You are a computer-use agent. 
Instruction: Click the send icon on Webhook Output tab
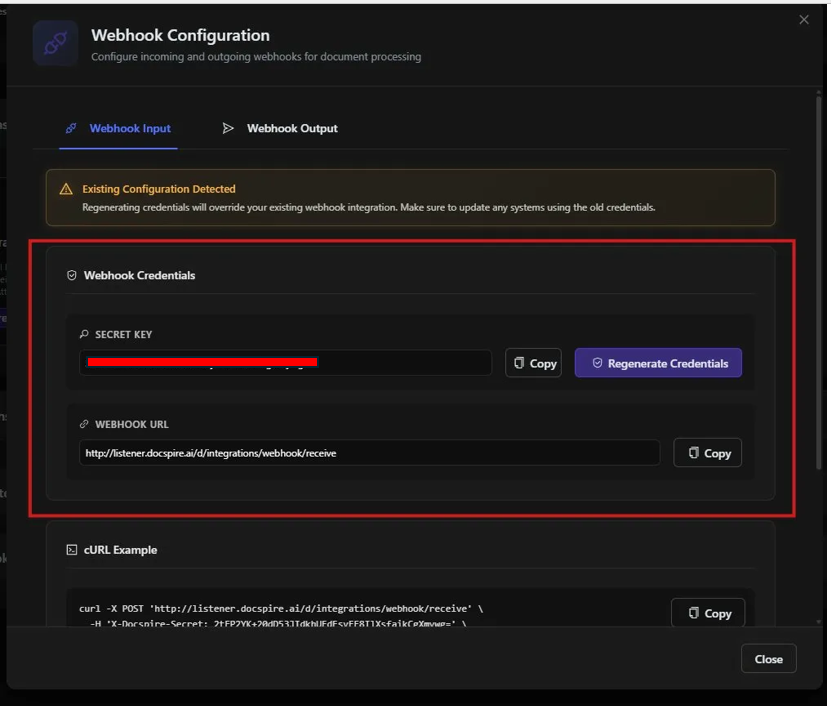[x=228, y=128]
